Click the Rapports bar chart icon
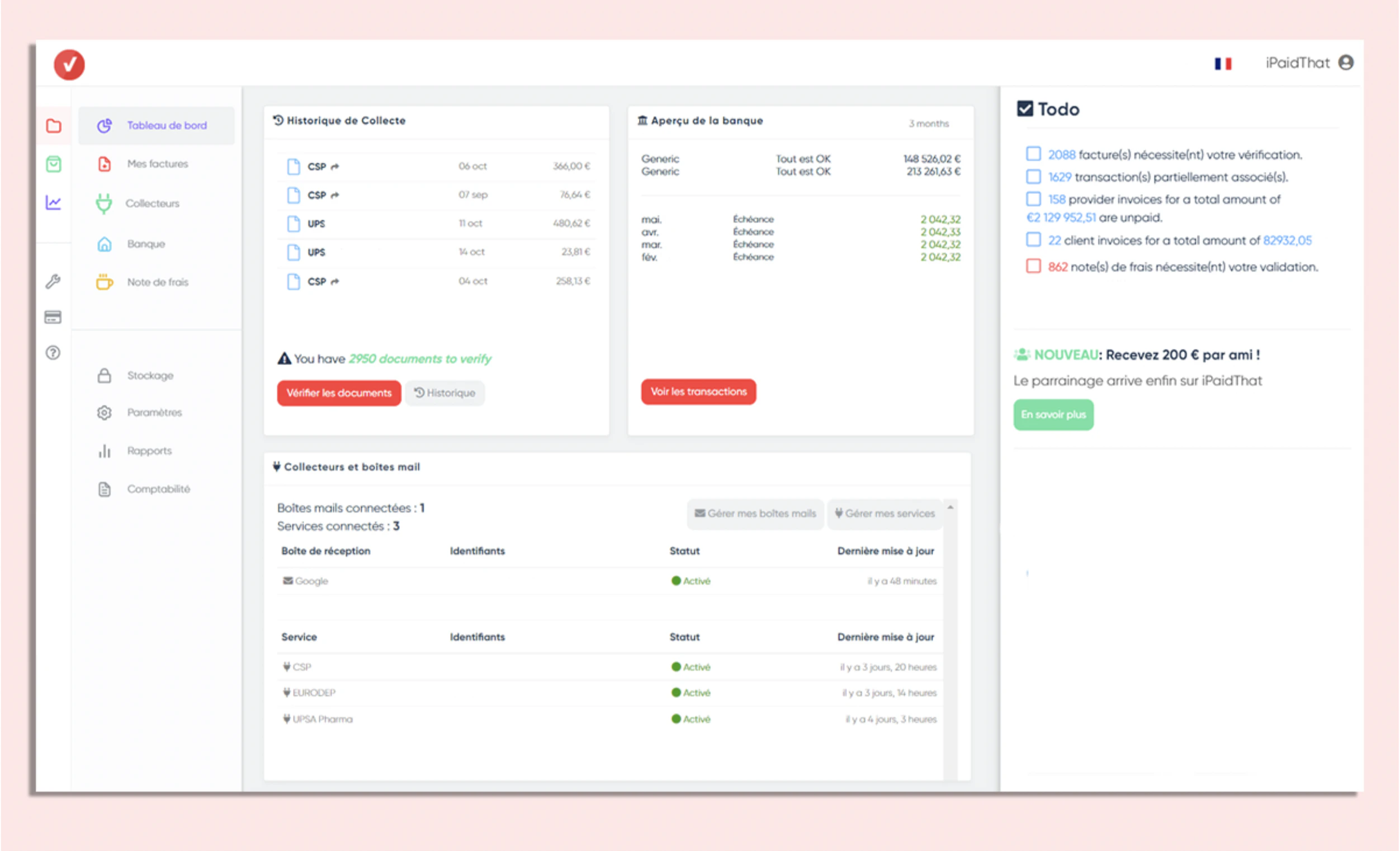The image size is (1400, 851). 105,451
